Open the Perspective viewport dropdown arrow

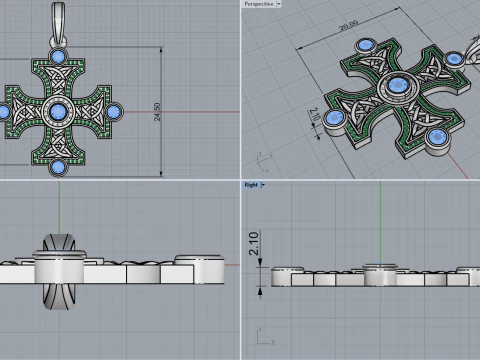pos(279,4)
